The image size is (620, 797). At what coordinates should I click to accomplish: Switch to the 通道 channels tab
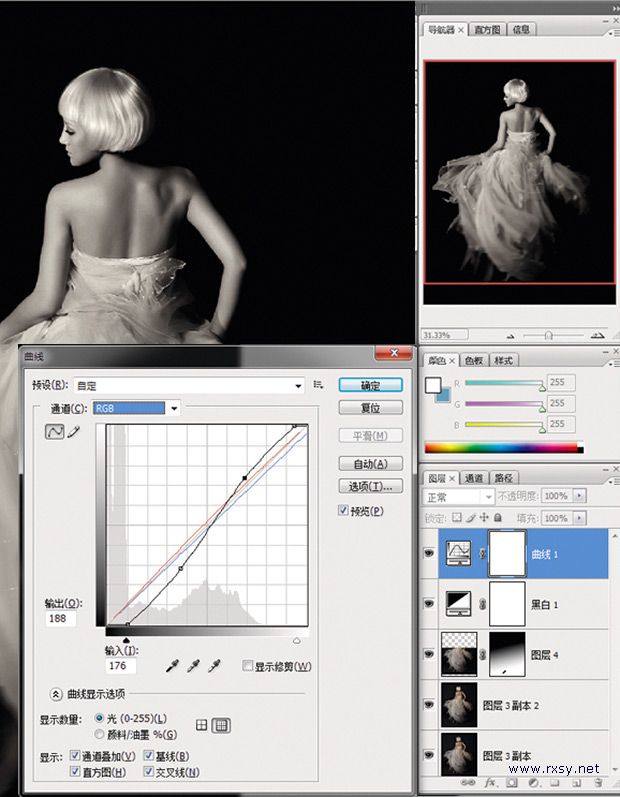pos(474,478)
